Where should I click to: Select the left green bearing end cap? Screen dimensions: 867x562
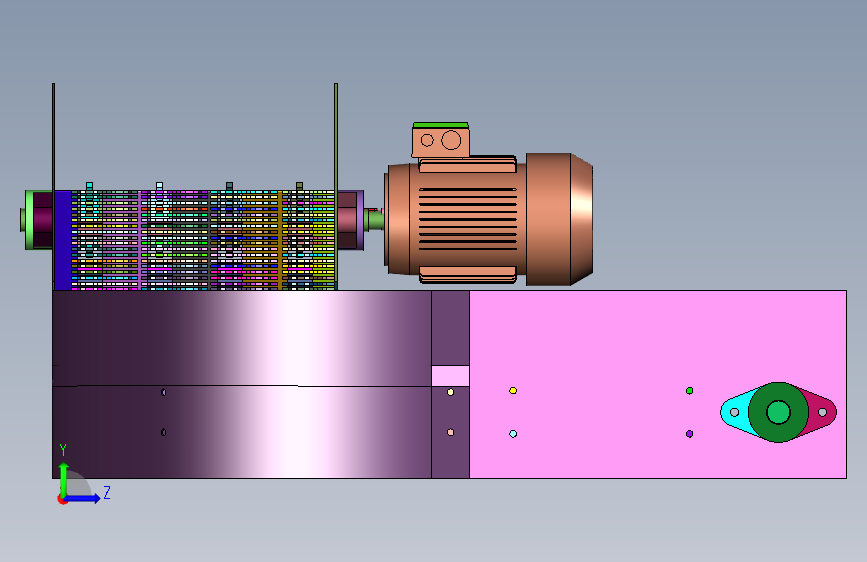(x=29, y=220)
